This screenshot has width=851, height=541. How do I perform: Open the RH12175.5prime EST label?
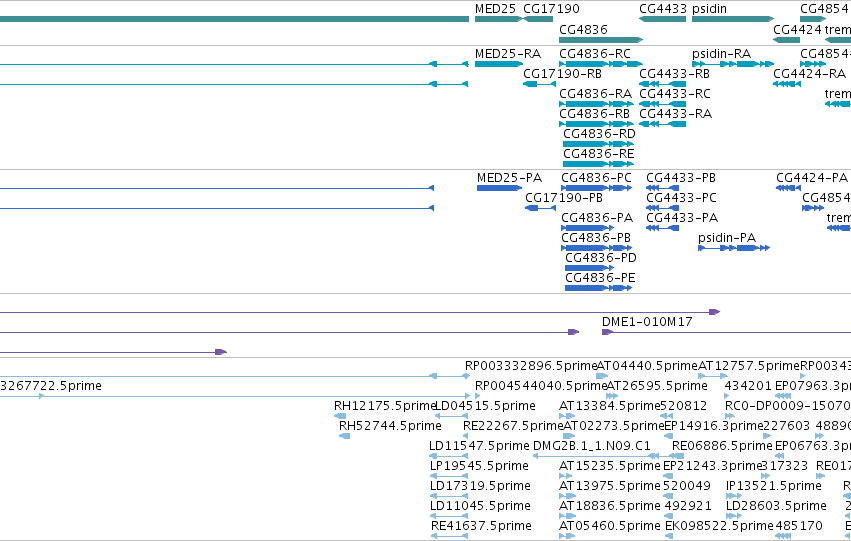386,406
